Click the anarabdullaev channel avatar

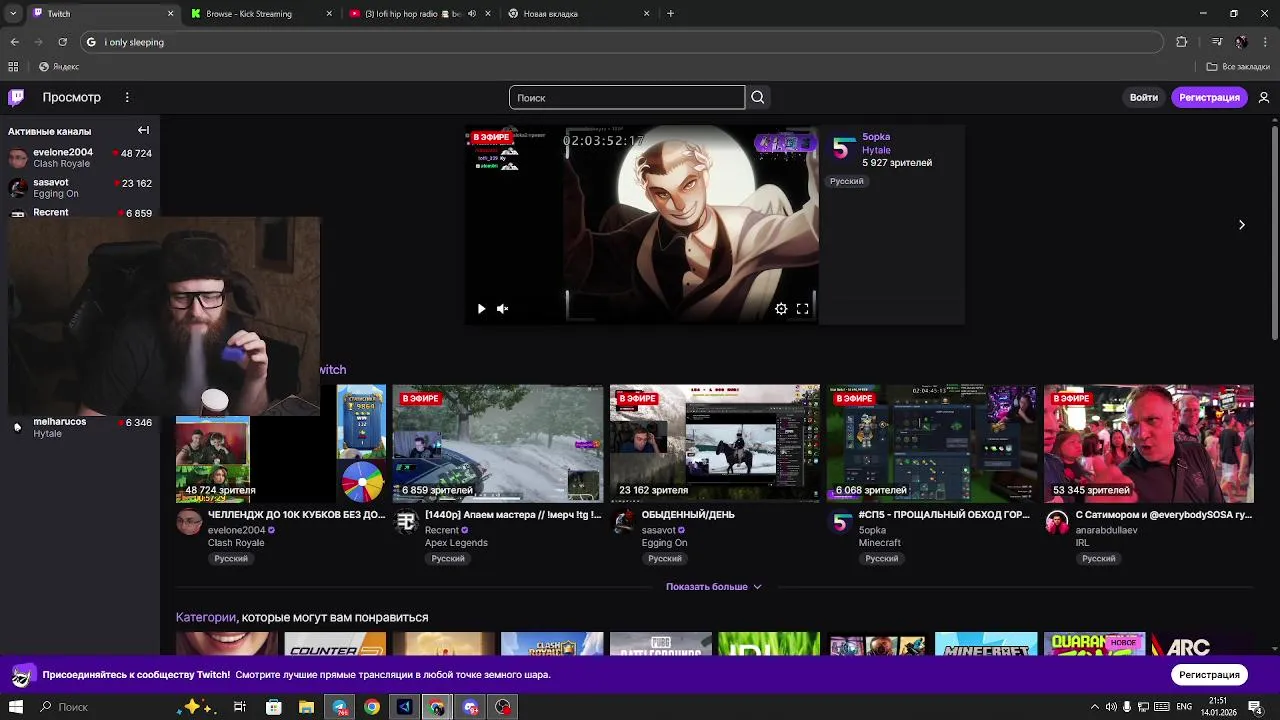(x=1057, y=522)
